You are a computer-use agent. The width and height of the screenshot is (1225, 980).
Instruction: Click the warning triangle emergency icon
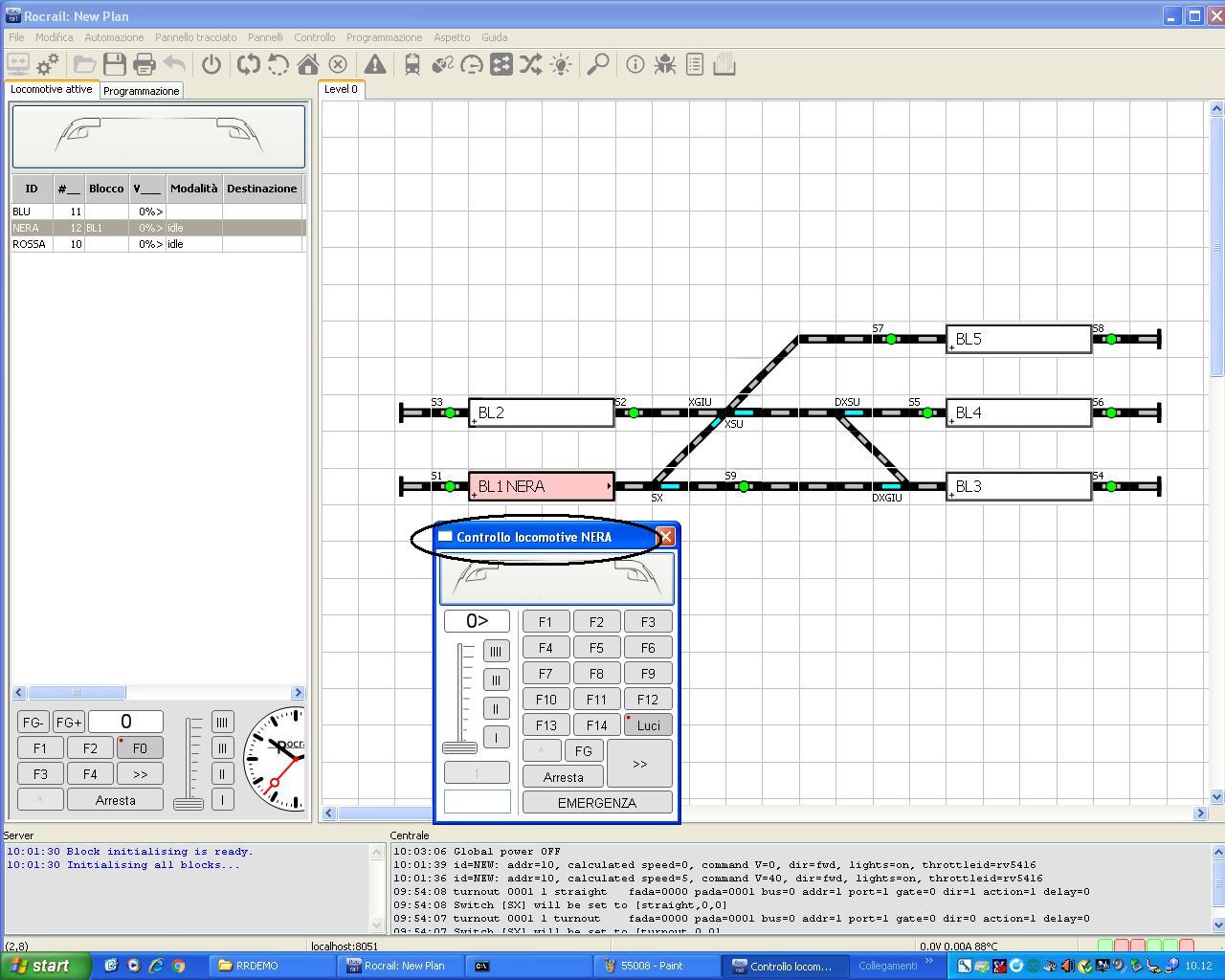click(375, 64)
